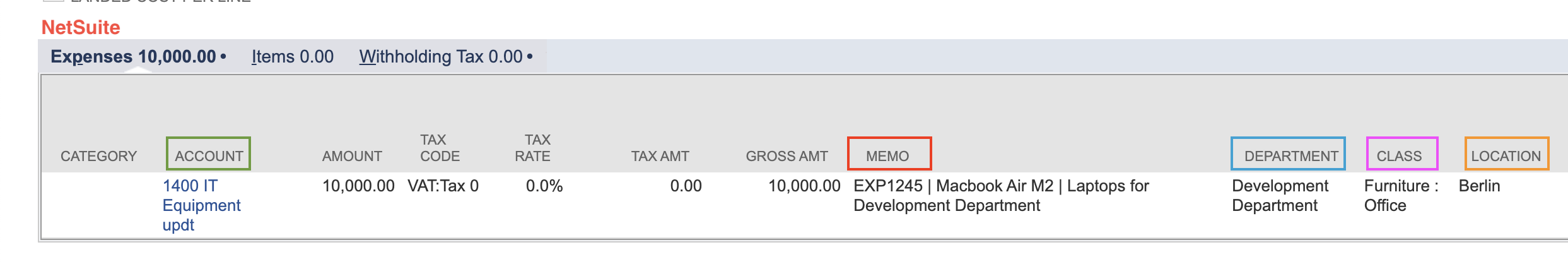Switch to the Items 0.00 tab
This screenshot has width=1568, height=264.
[293, 57]
